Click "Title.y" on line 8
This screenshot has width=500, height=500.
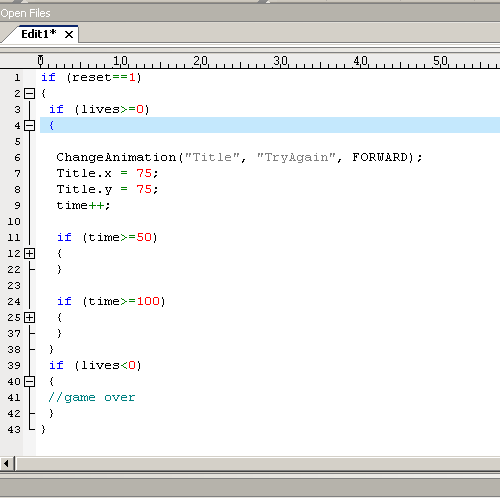[84, 189]
